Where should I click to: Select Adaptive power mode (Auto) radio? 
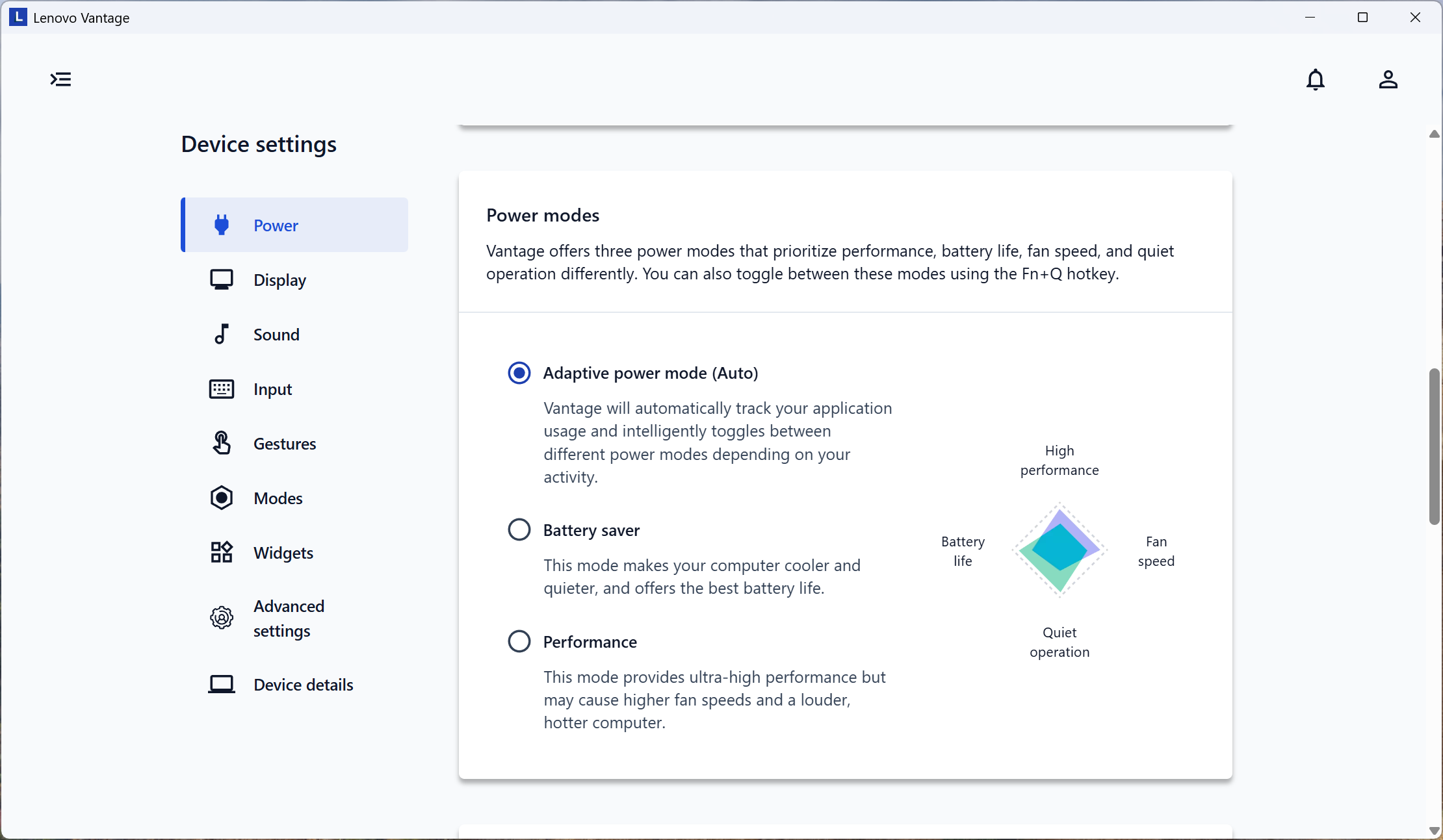click(x=519, y=373)
